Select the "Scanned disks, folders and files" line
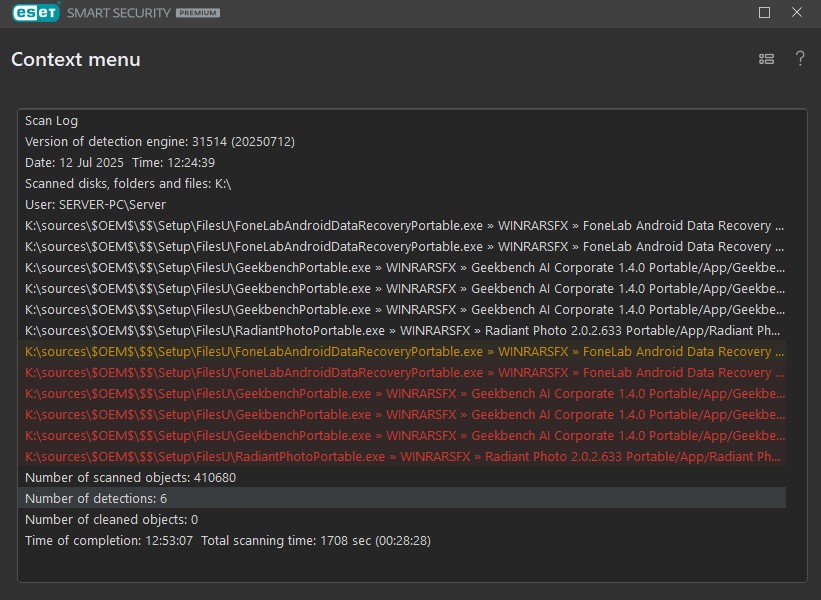 tap(402, 184)
